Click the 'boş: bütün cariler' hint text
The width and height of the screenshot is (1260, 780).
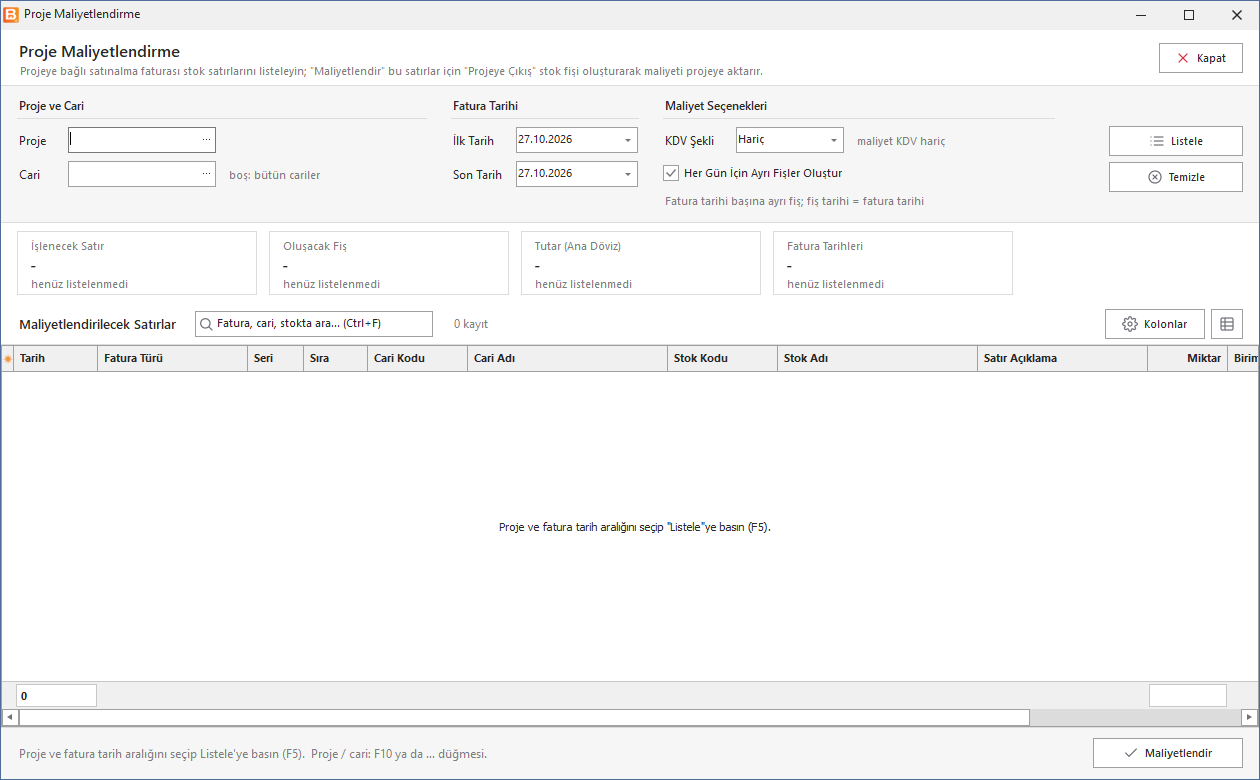click(x=275, y=175)
